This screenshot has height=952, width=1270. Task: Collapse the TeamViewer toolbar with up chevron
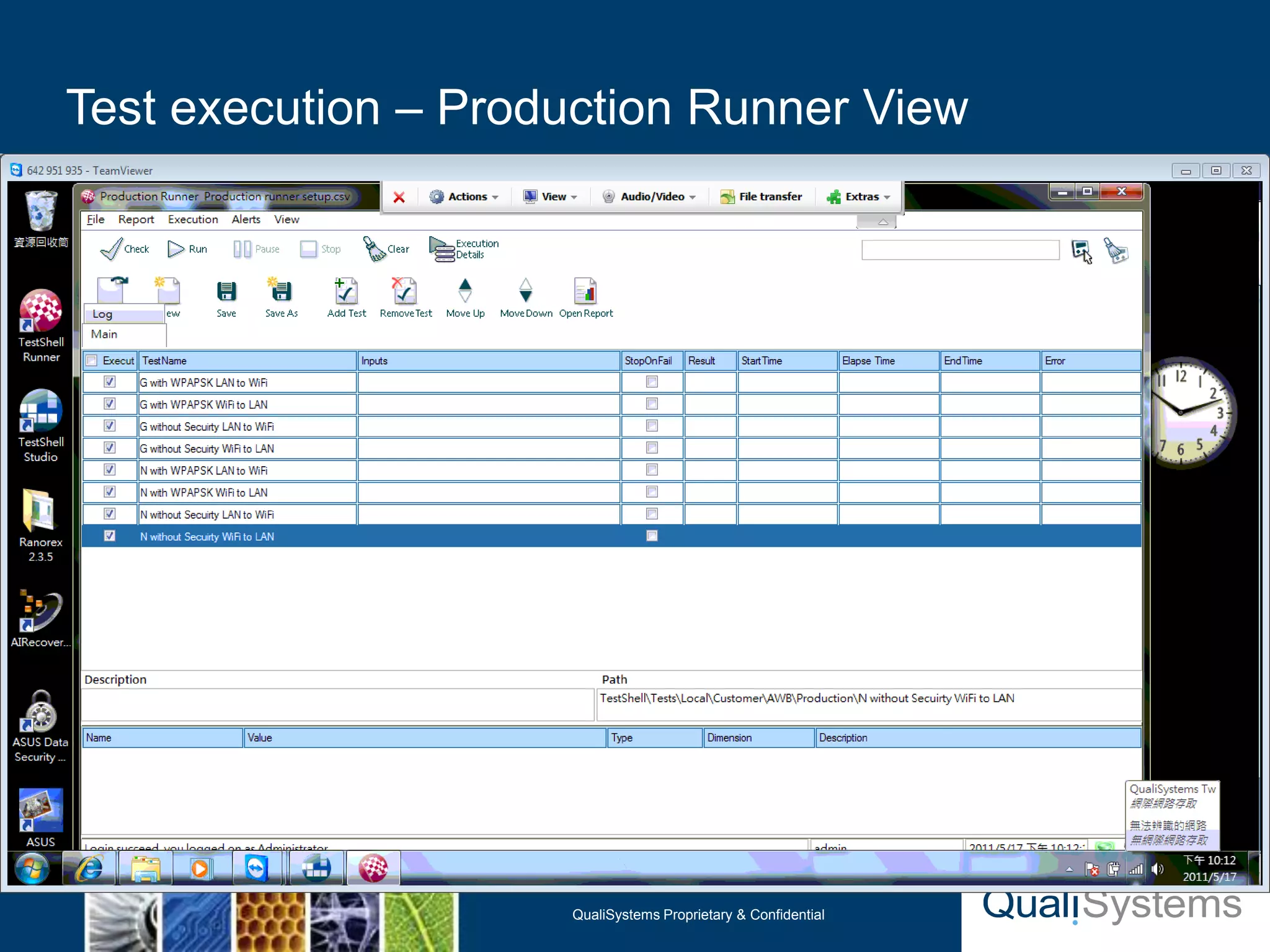(882, 222)
